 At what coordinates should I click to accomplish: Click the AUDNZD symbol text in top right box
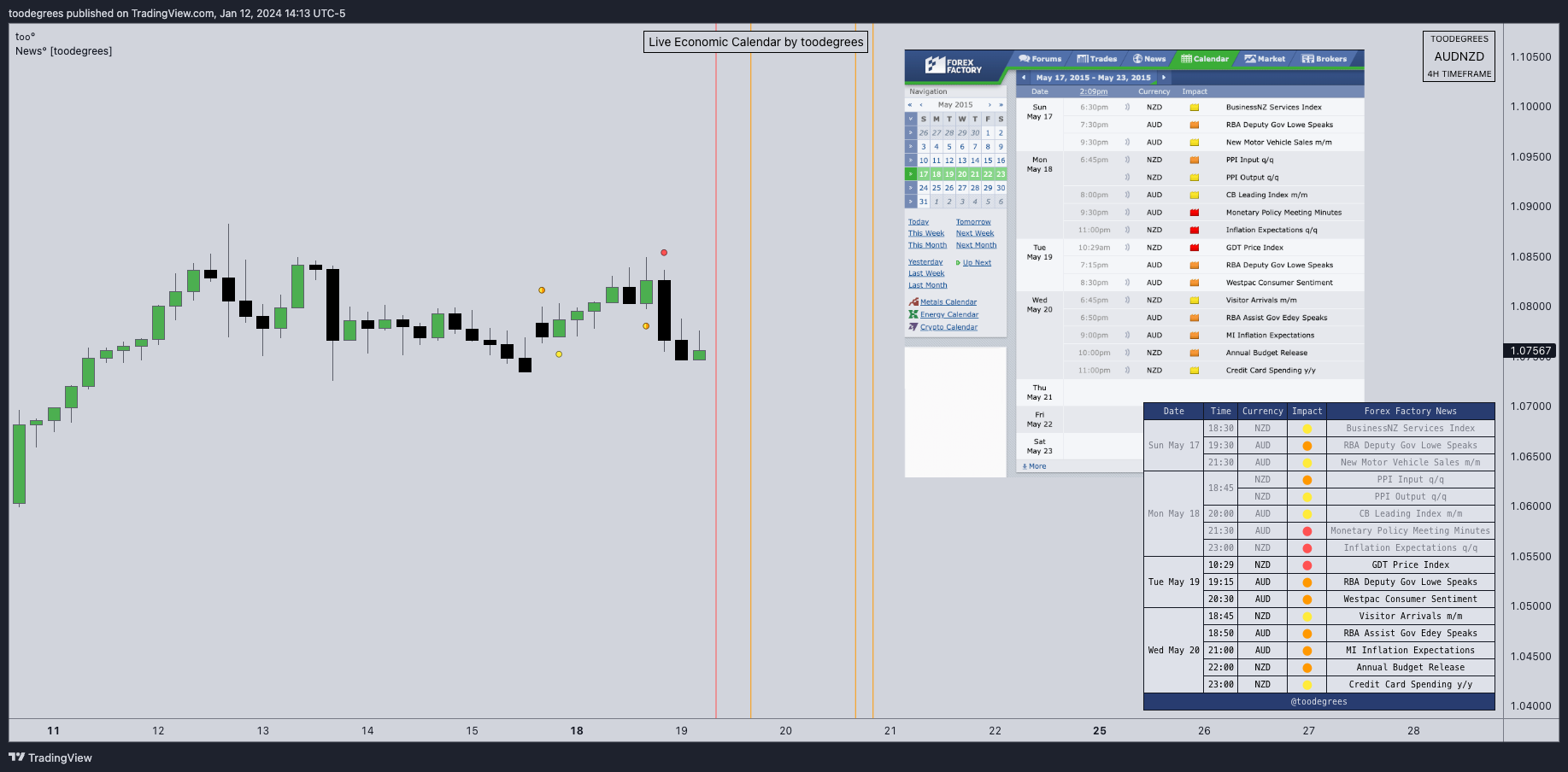1459,56
